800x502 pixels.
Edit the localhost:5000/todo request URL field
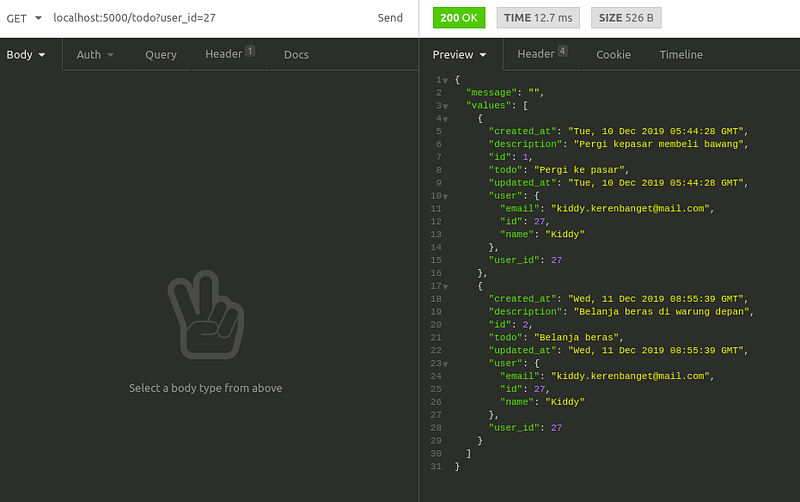coord(135,18)
